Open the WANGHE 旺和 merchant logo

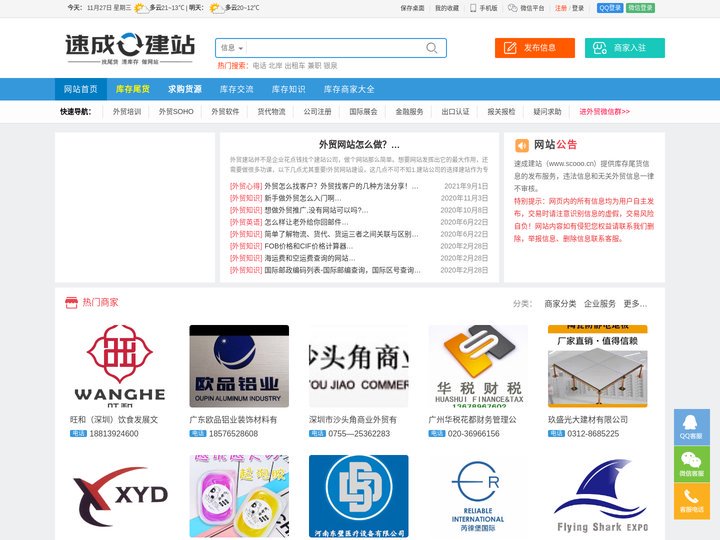pyautogui.click(x=120, y=366)
